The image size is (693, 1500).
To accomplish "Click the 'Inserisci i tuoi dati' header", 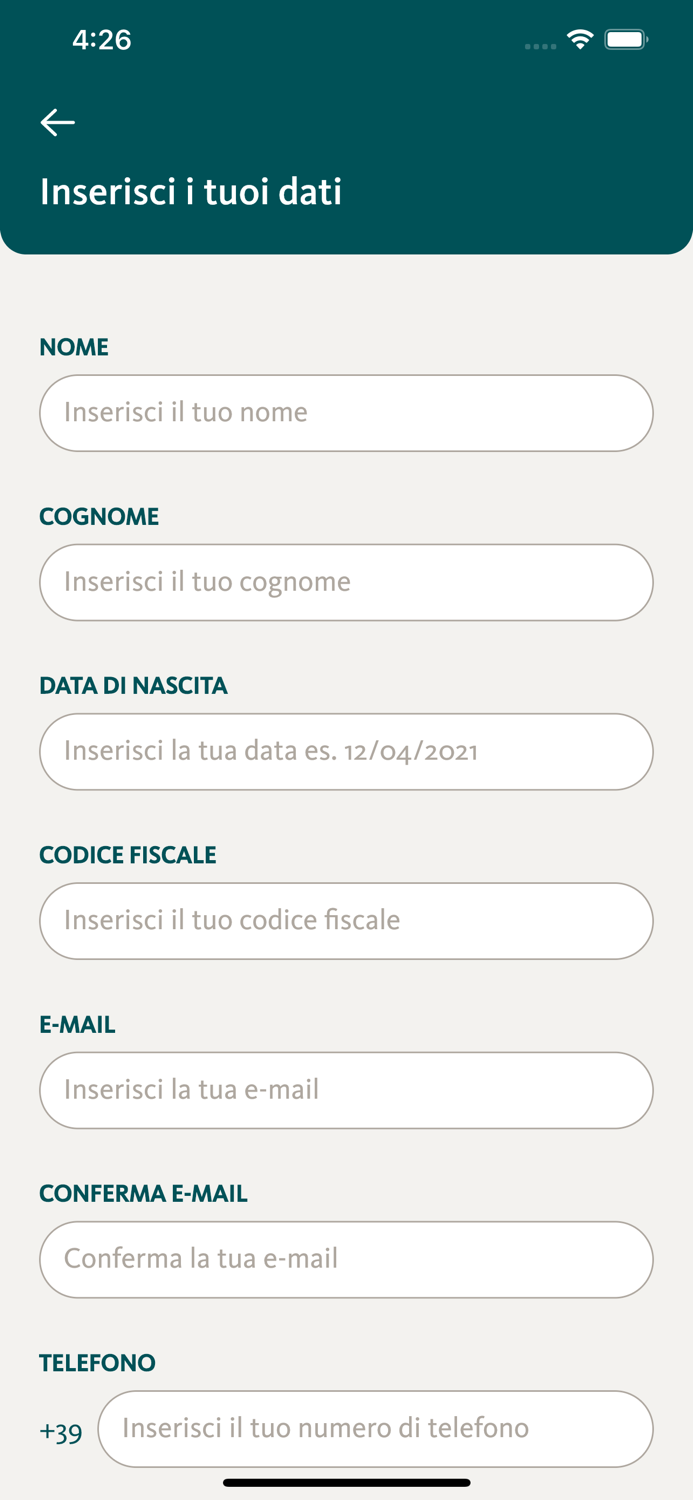I will (x=191, y=192).
